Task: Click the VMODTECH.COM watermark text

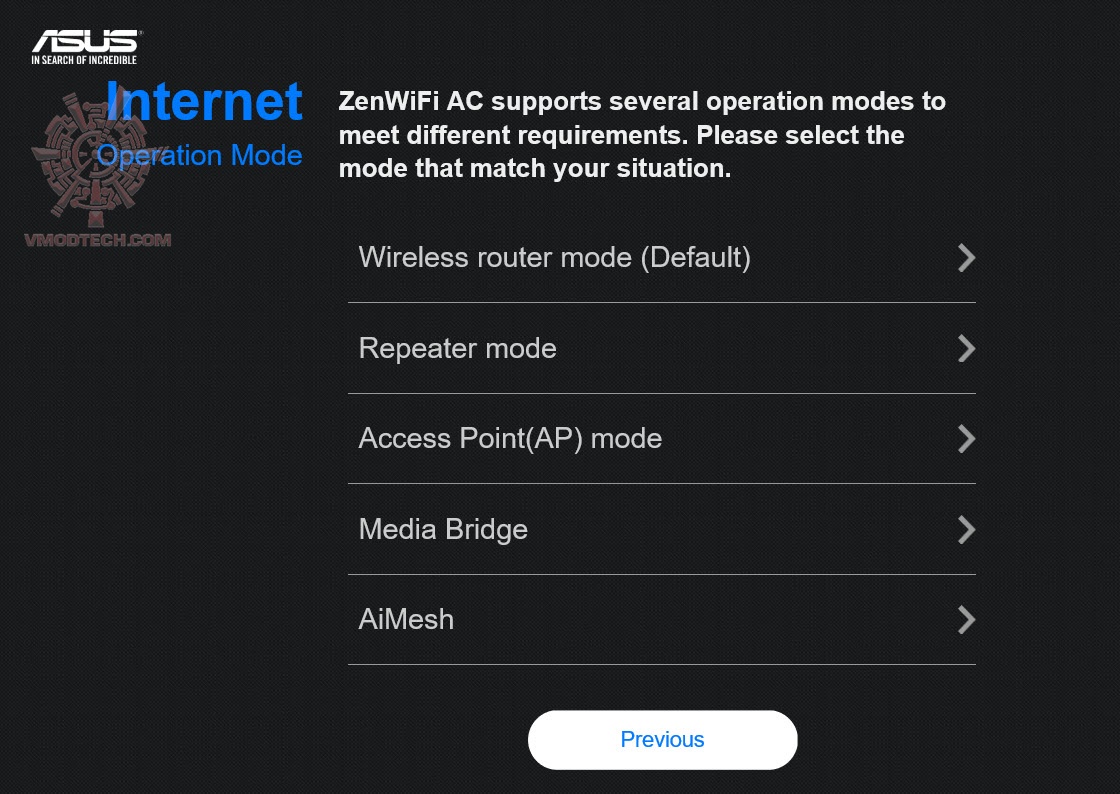Action: pyautogui.click(x=100, y=240)
